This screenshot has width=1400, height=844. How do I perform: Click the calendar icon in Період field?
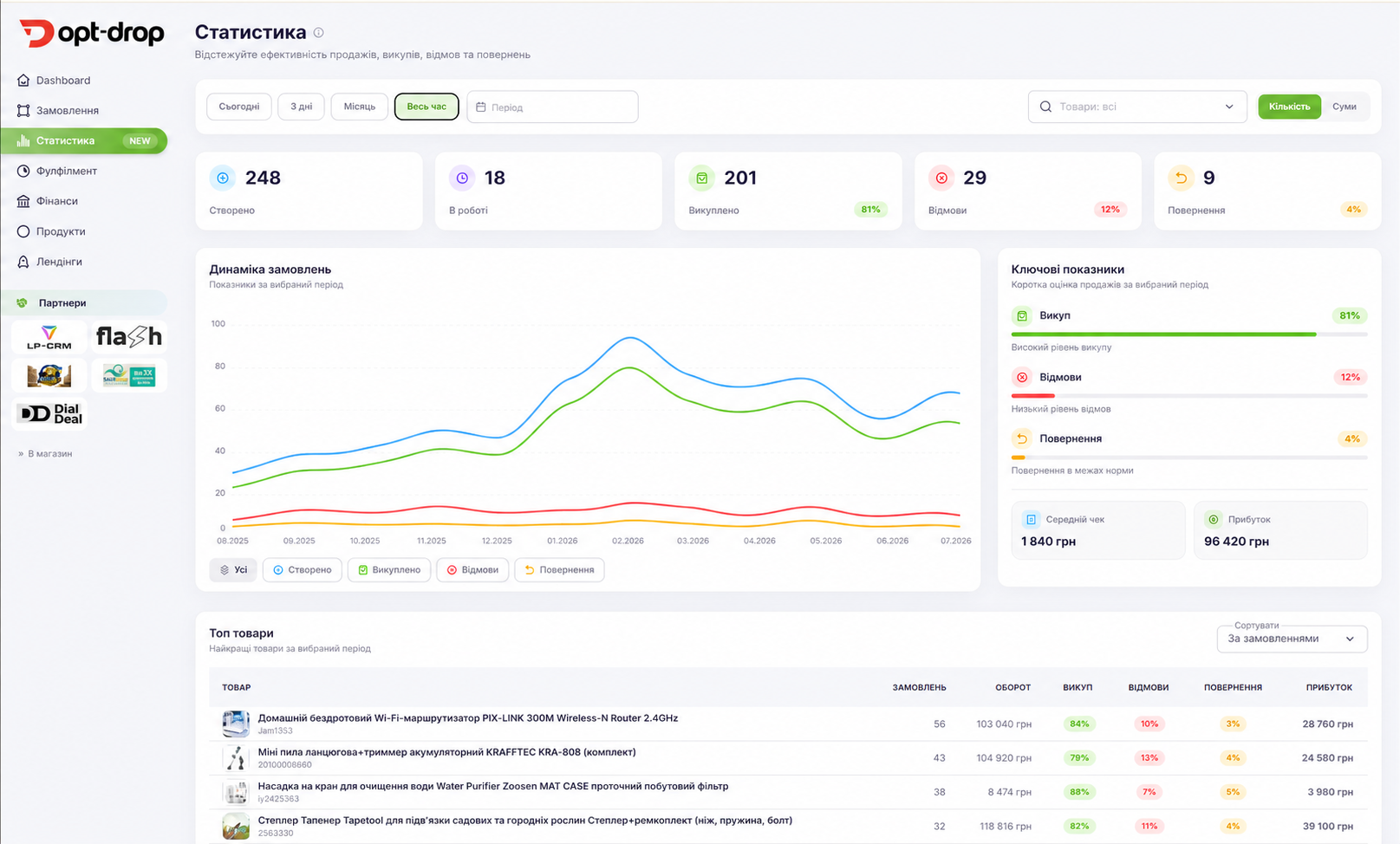tap(481, 107)
